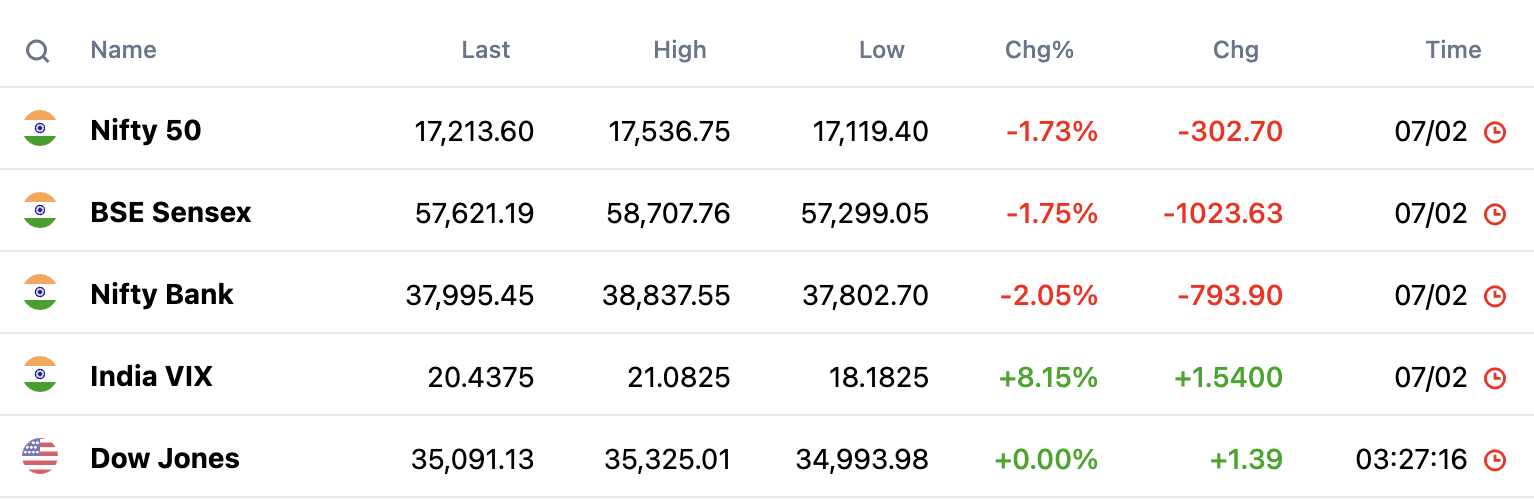1534x500 pixels.
Task: Open the BSE Sensex index link
Action: click(171, 212)
